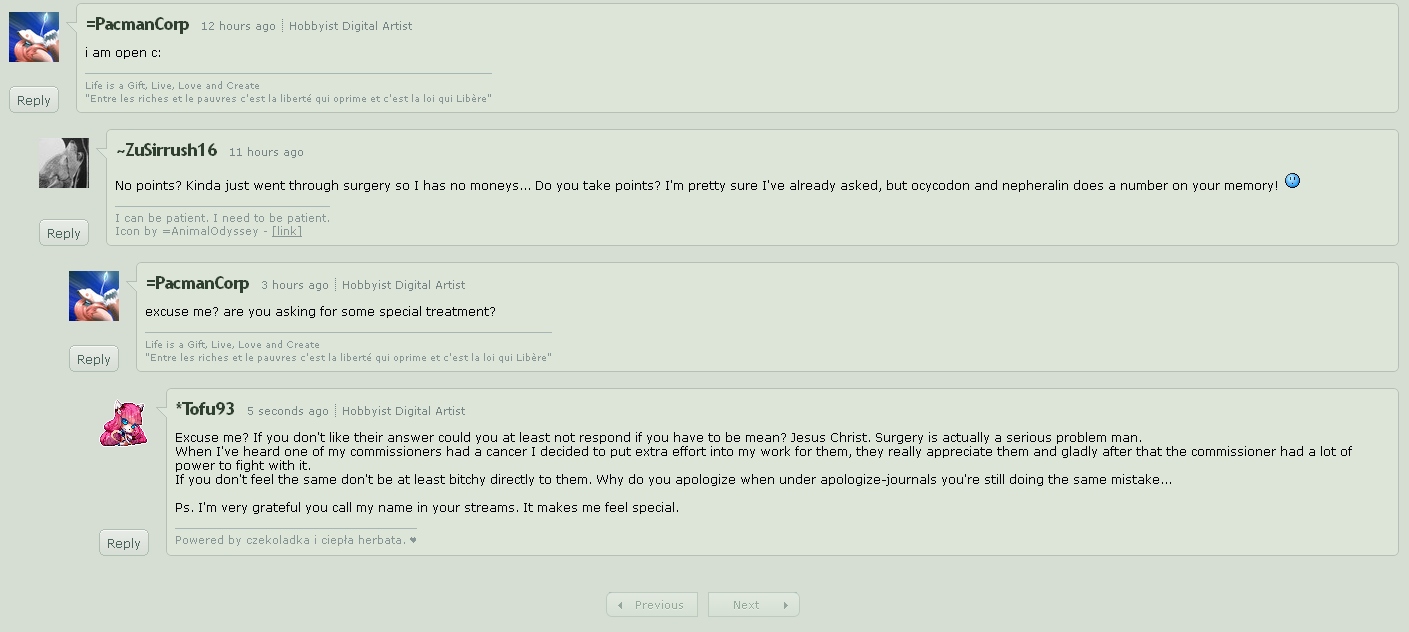1409x632 pixels.
Task: Click the "3 hours ago" timestamp
Action: (295, 285)
